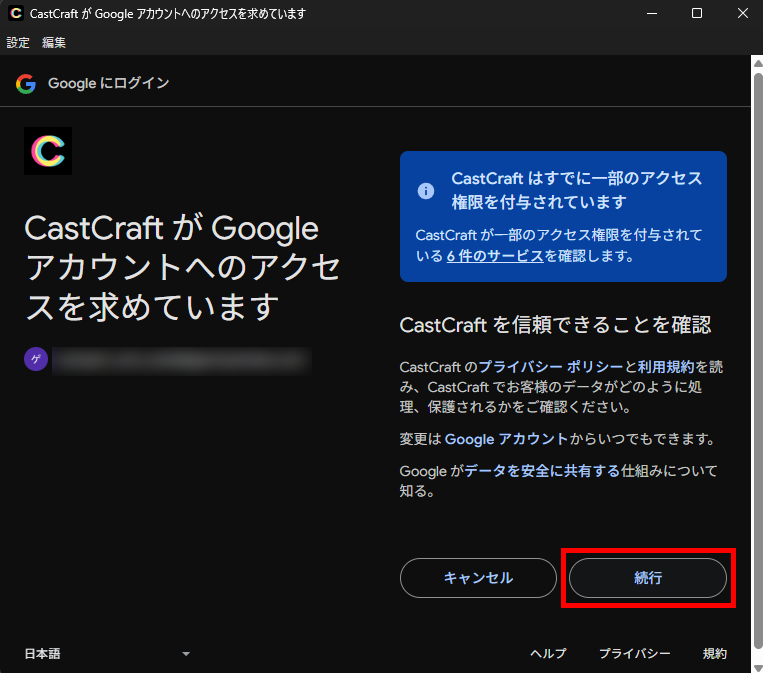This screenshot has width=763, height=673.
Task: Minimize the CastCraft window
Action: pyautogui.click(x=652, y=13)
